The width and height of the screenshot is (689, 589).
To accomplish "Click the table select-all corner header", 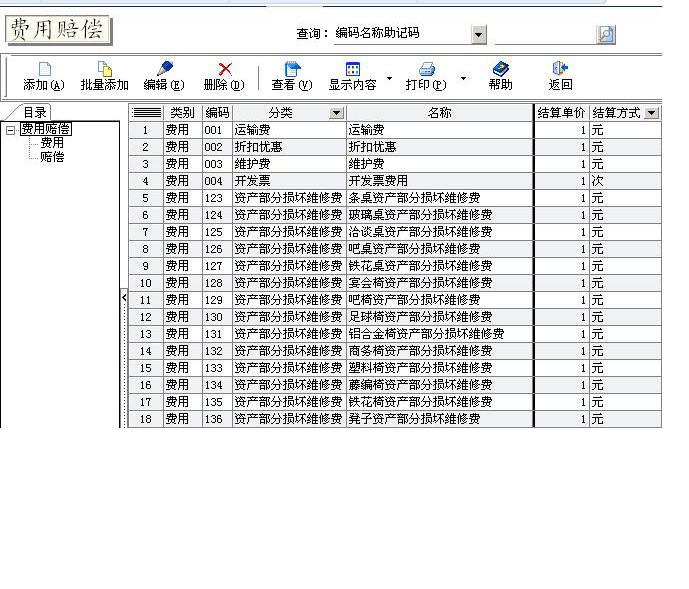I will pos(146,113).
